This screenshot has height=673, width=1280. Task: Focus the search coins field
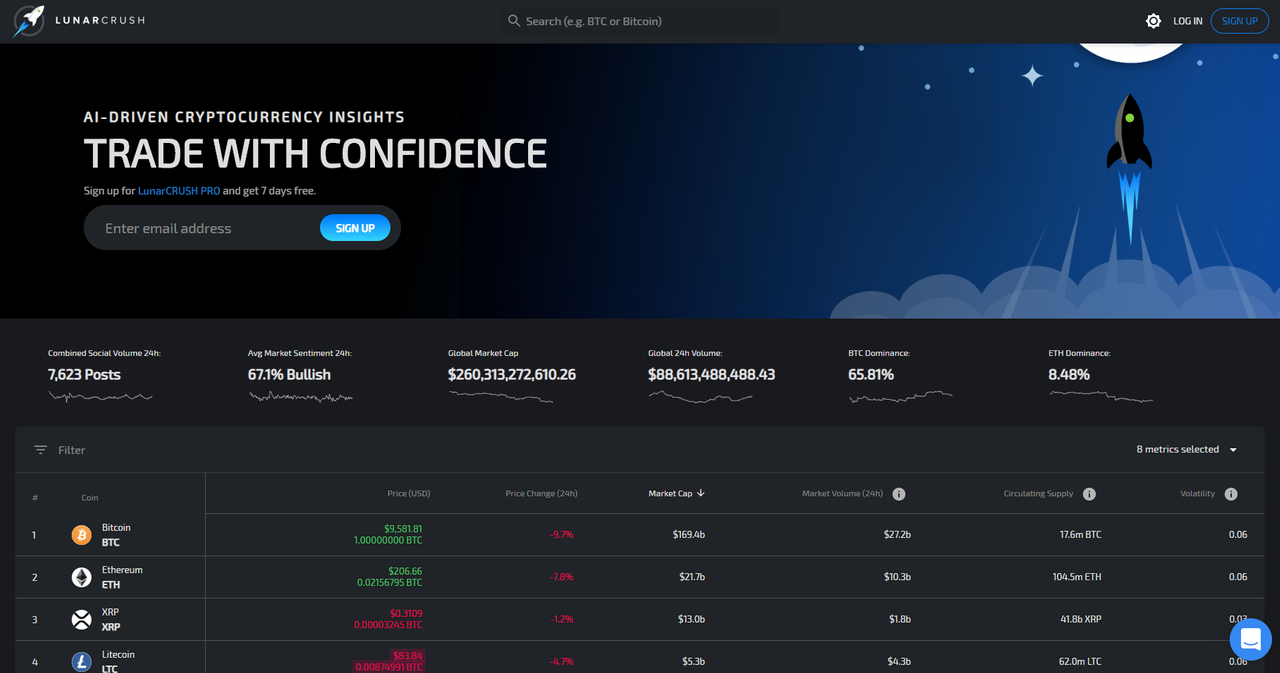tap(640, 21)
